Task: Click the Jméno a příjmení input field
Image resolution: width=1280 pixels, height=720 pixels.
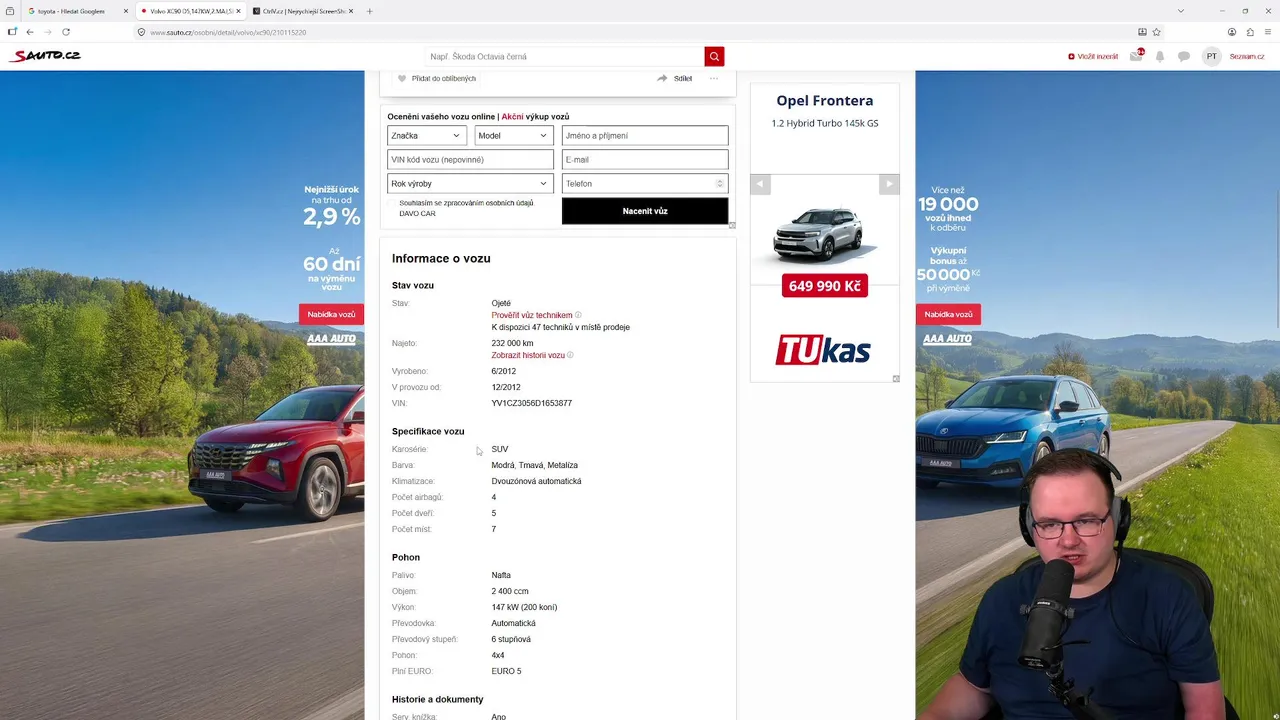Action: (645, 136)
